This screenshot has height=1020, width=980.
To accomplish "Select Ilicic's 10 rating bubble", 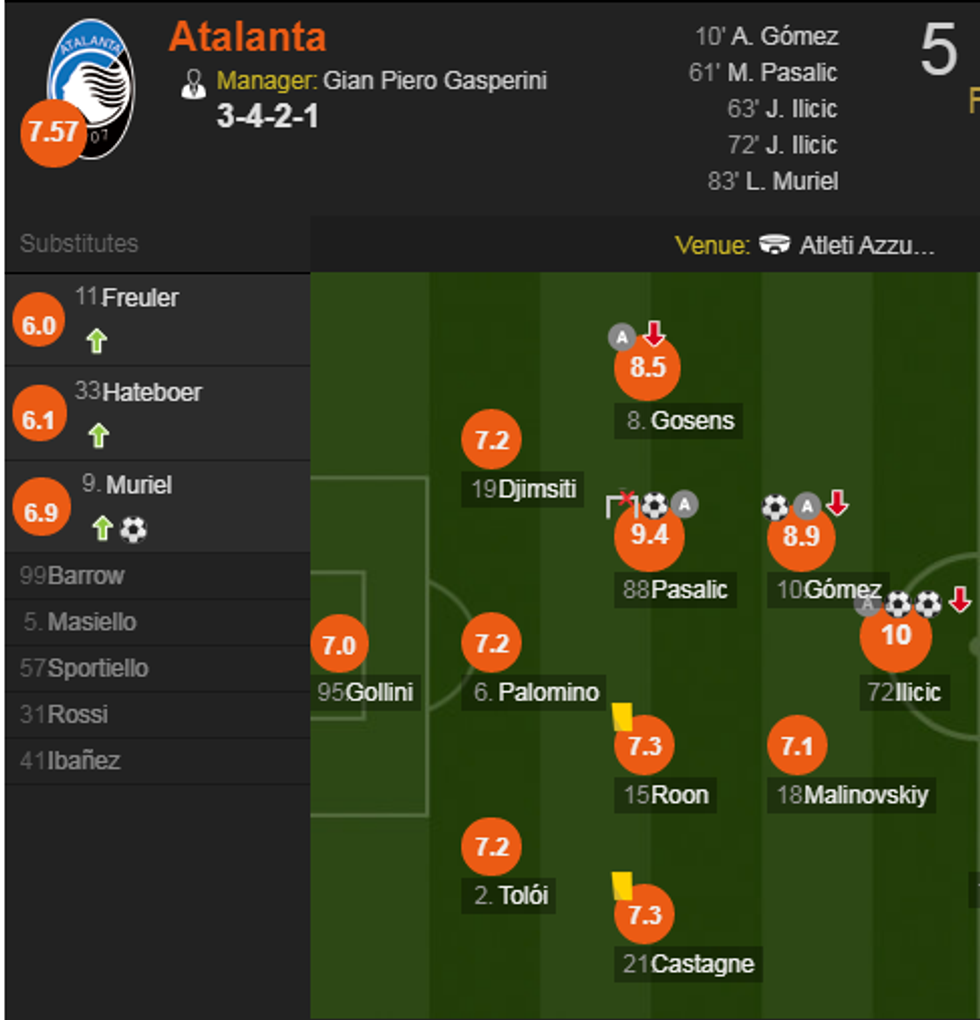I will pos(895,635).
